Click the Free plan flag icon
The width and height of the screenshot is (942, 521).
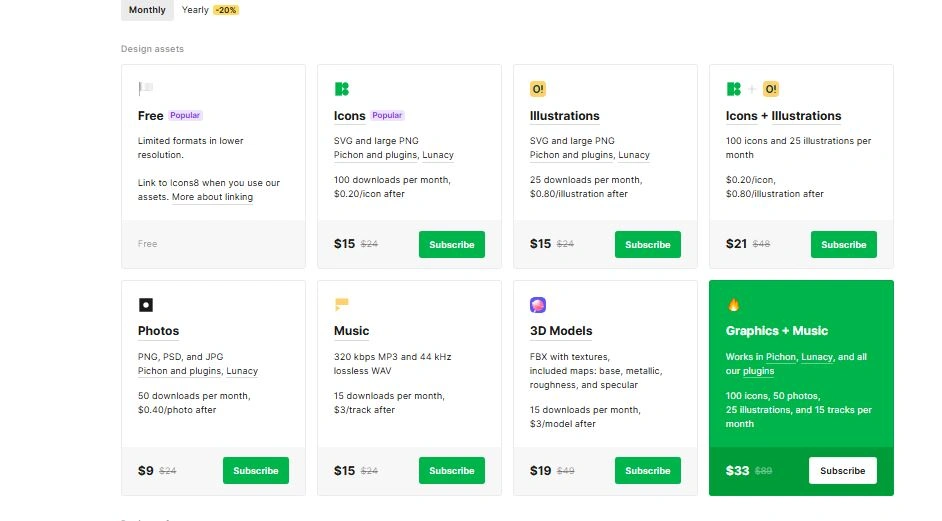click(145, 88)
